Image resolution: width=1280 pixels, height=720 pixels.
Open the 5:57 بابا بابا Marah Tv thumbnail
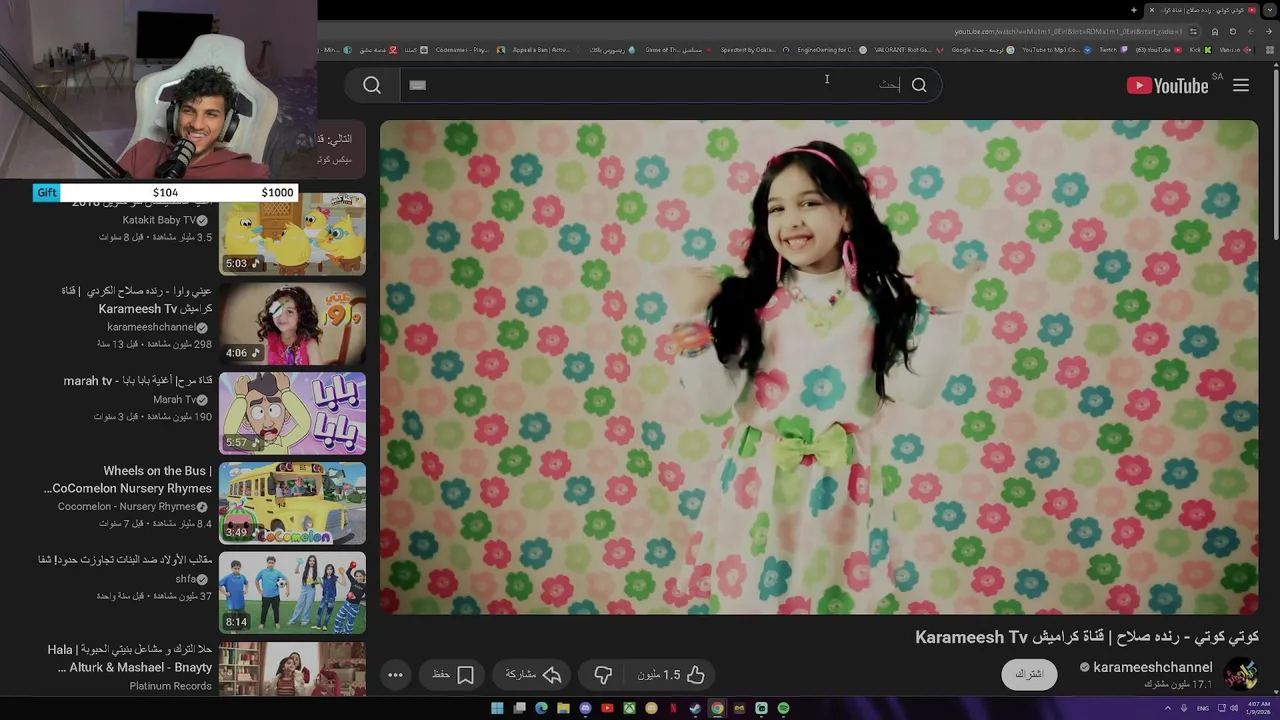[292, 413]
